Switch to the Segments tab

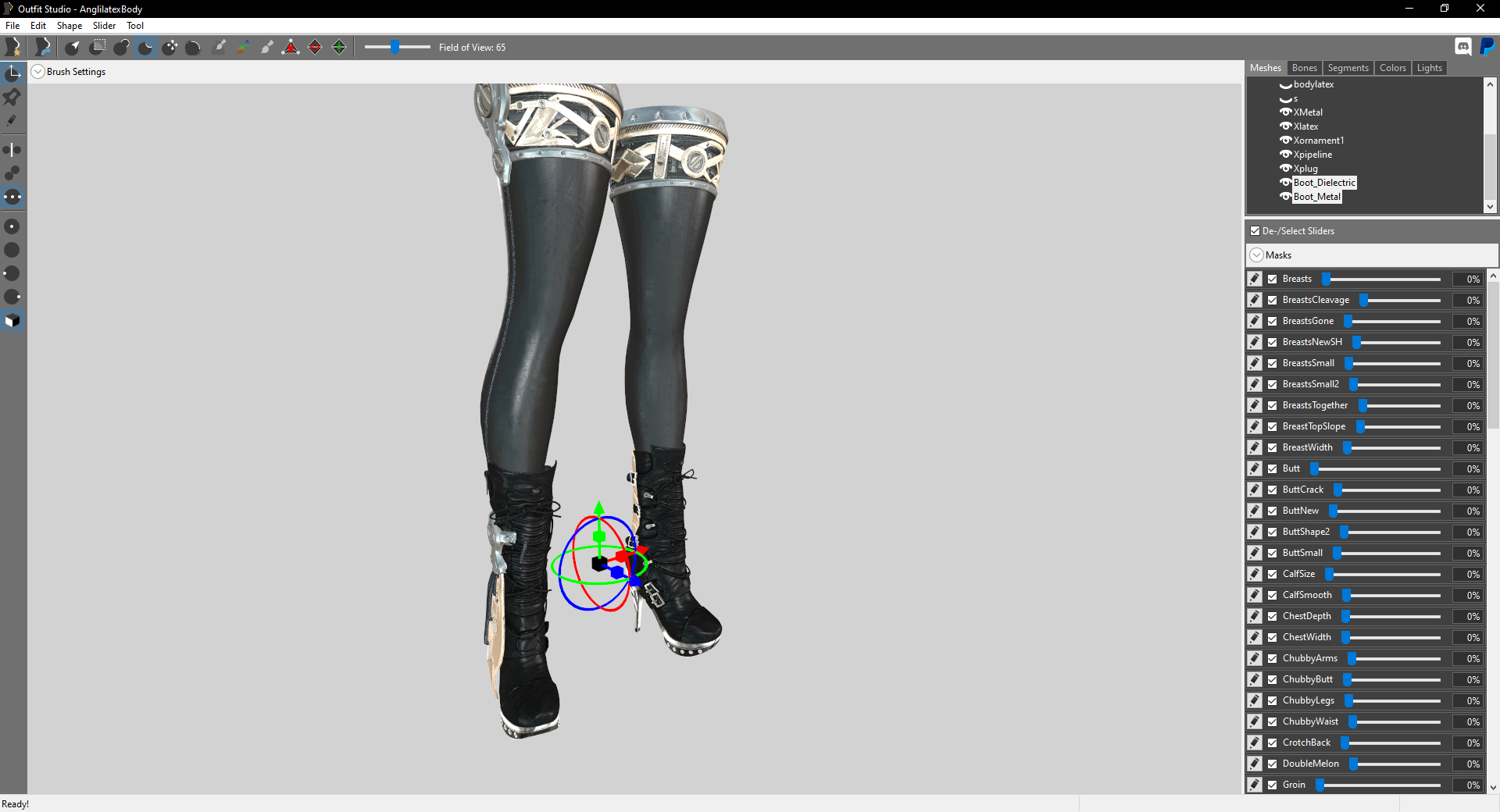pyautogui.click(x=1348, y=68)
